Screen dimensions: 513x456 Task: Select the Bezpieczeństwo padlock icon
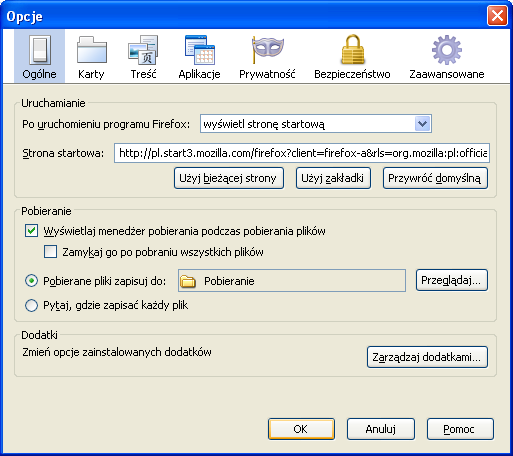(352, 50)
